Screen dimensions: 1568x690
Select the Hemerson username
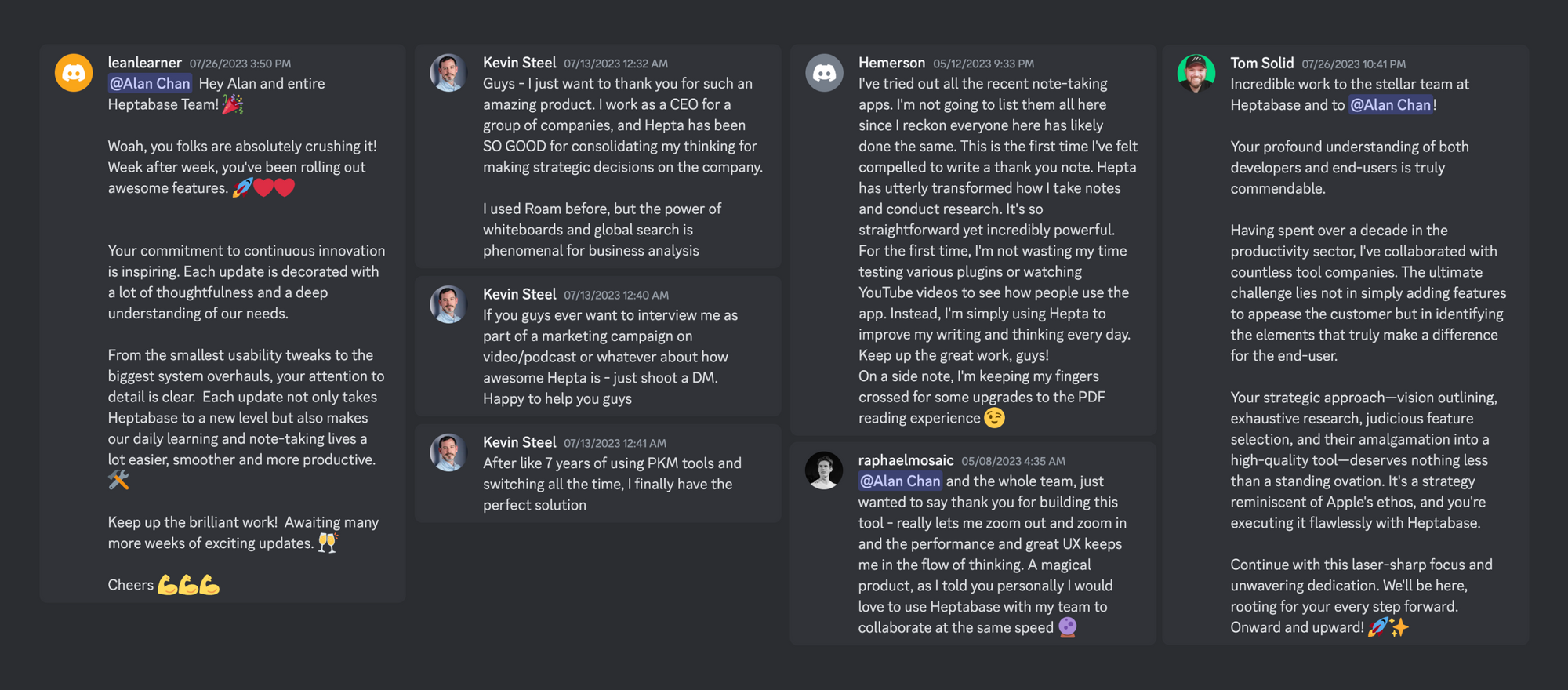tap(891, 63)
